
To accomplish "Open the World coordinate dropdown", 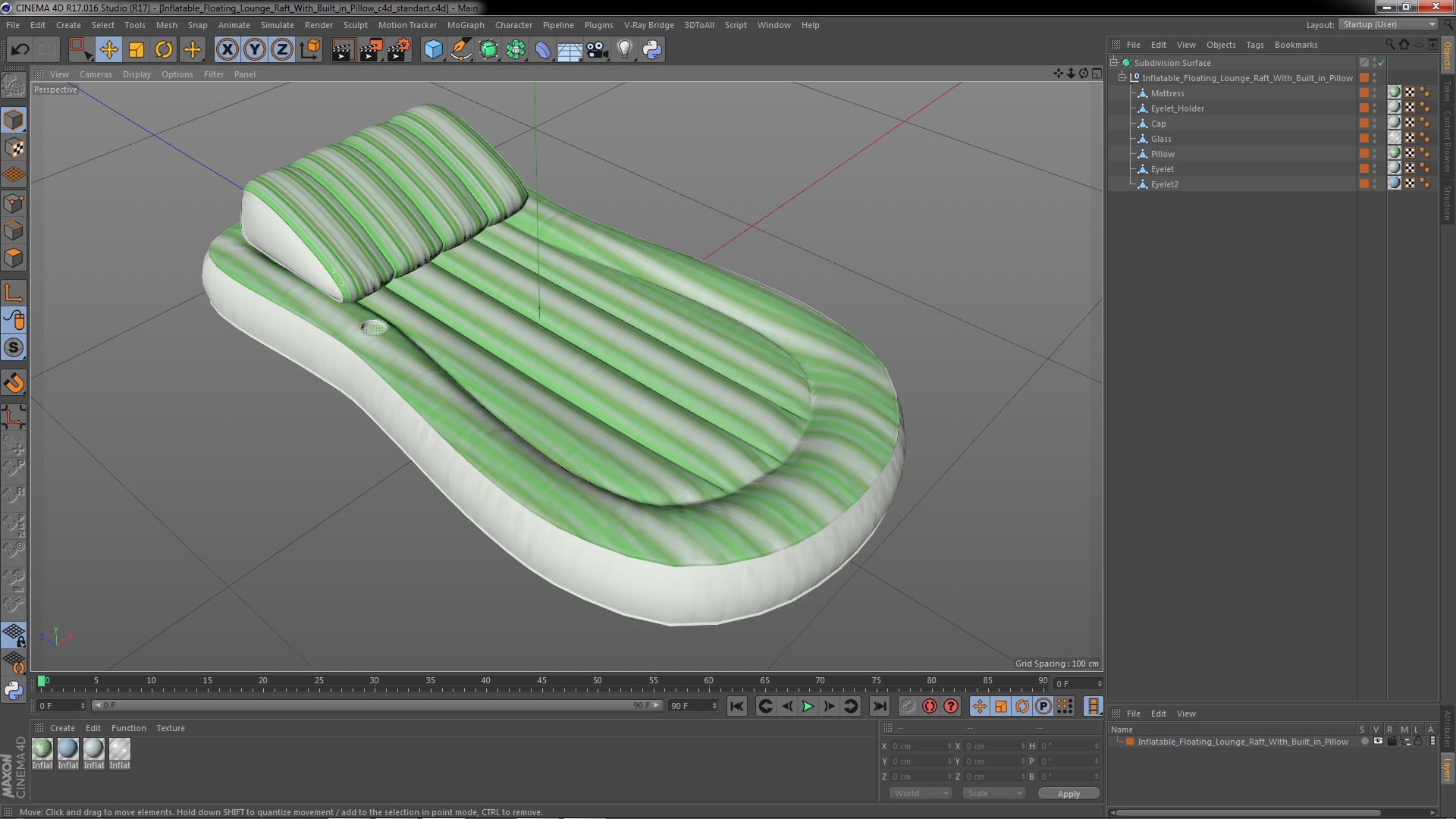I will (x=920, y=793).
